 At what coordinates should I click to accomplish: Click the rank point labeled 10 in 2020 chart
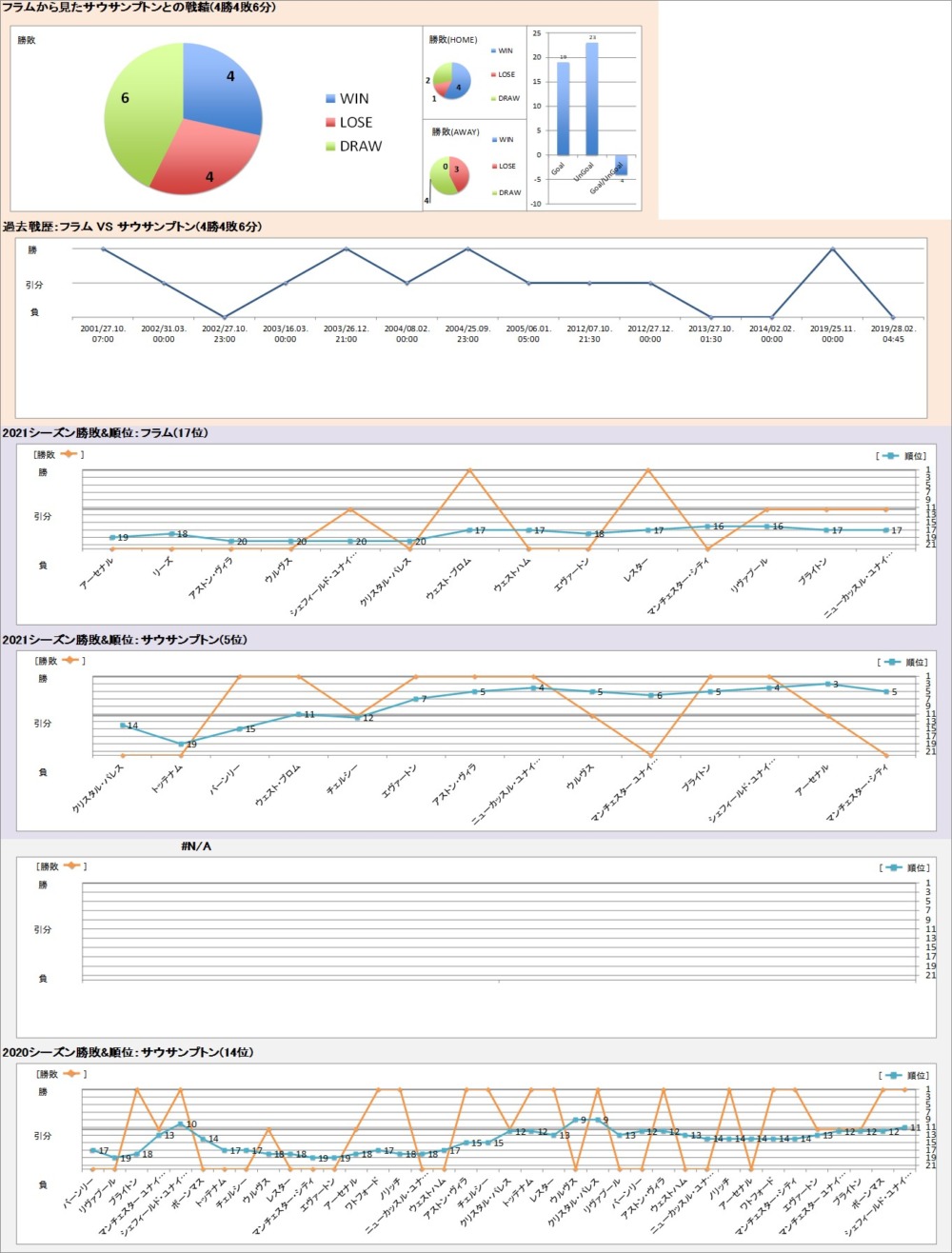coord(180,1124)
